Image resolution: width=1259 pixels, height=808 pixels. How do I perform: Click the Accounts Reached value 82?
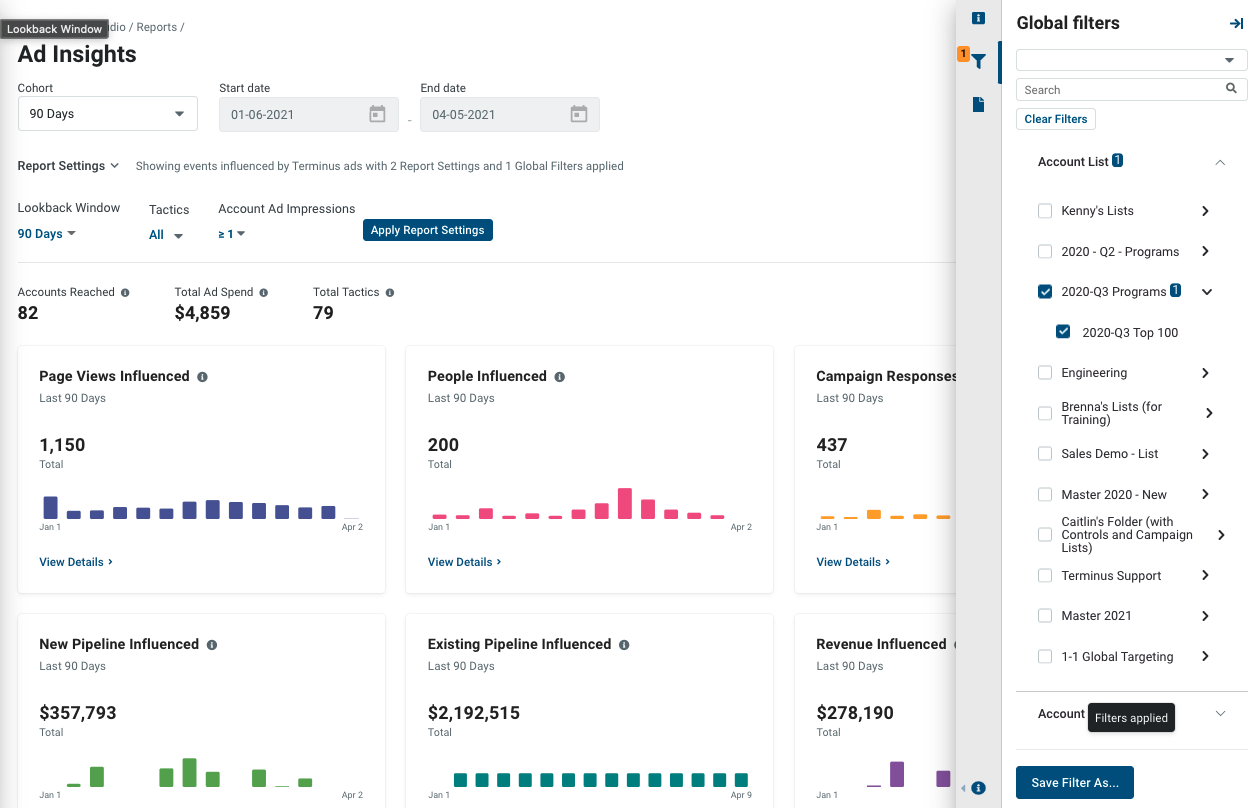(28, 313)
